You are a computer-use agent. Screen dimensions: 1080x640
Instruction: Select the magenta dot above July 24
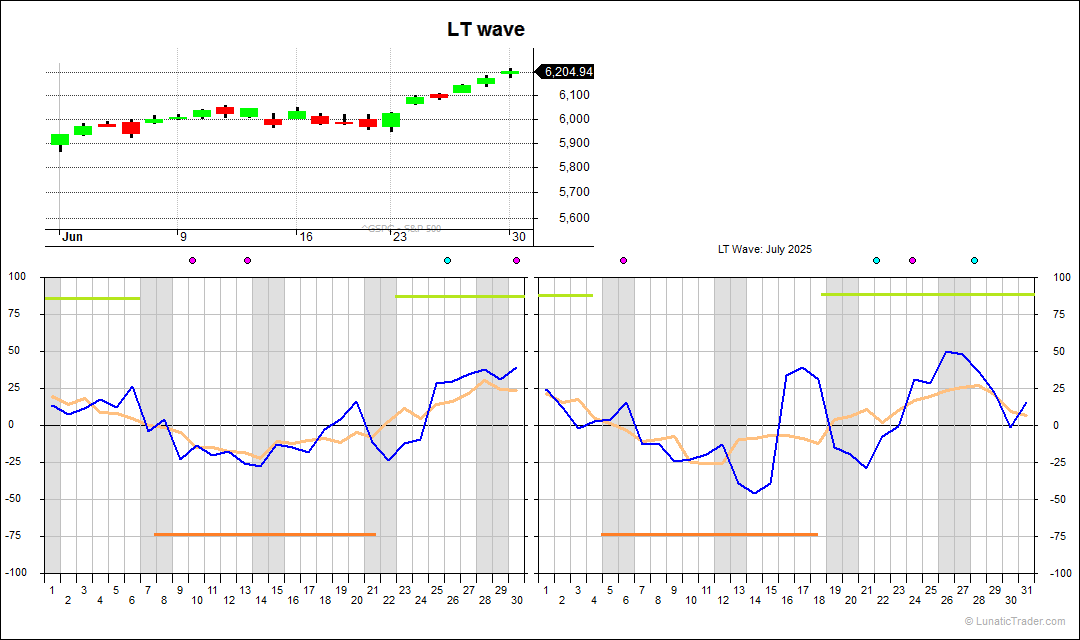tap(912, 261)
